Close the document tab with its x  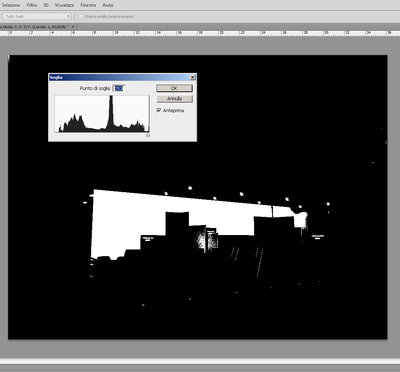(x=73, y=26)
